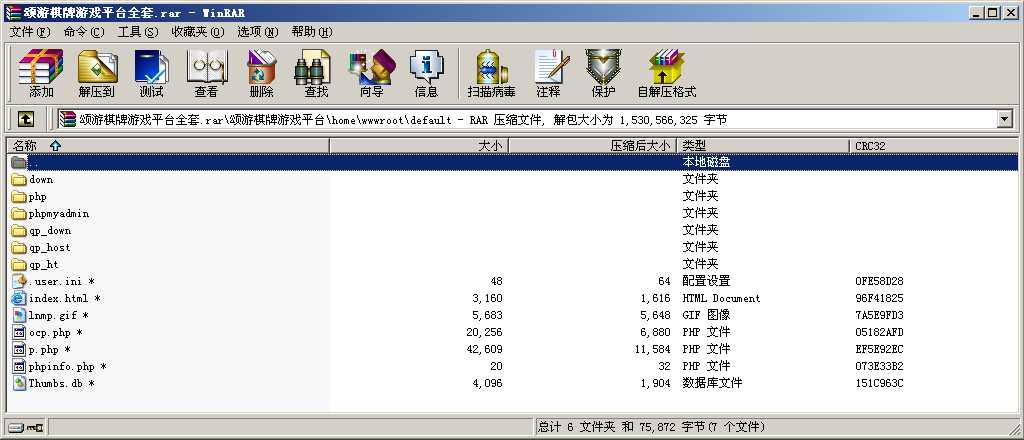
Task: Click the ocp.php file icon
Action: (x=18, y=332)
